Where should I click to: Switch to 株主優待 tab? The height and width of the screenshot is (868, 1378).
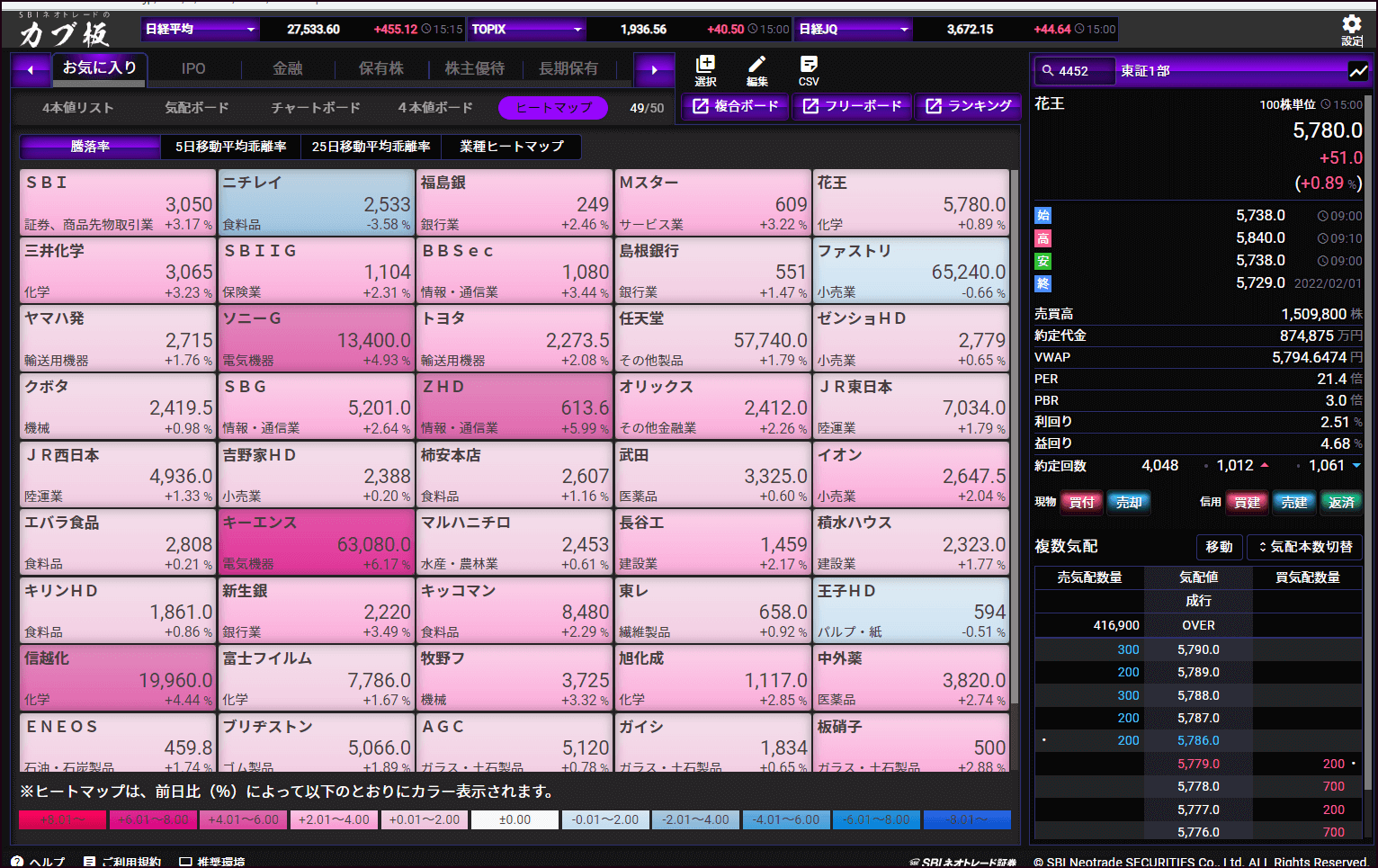[475, 68]
